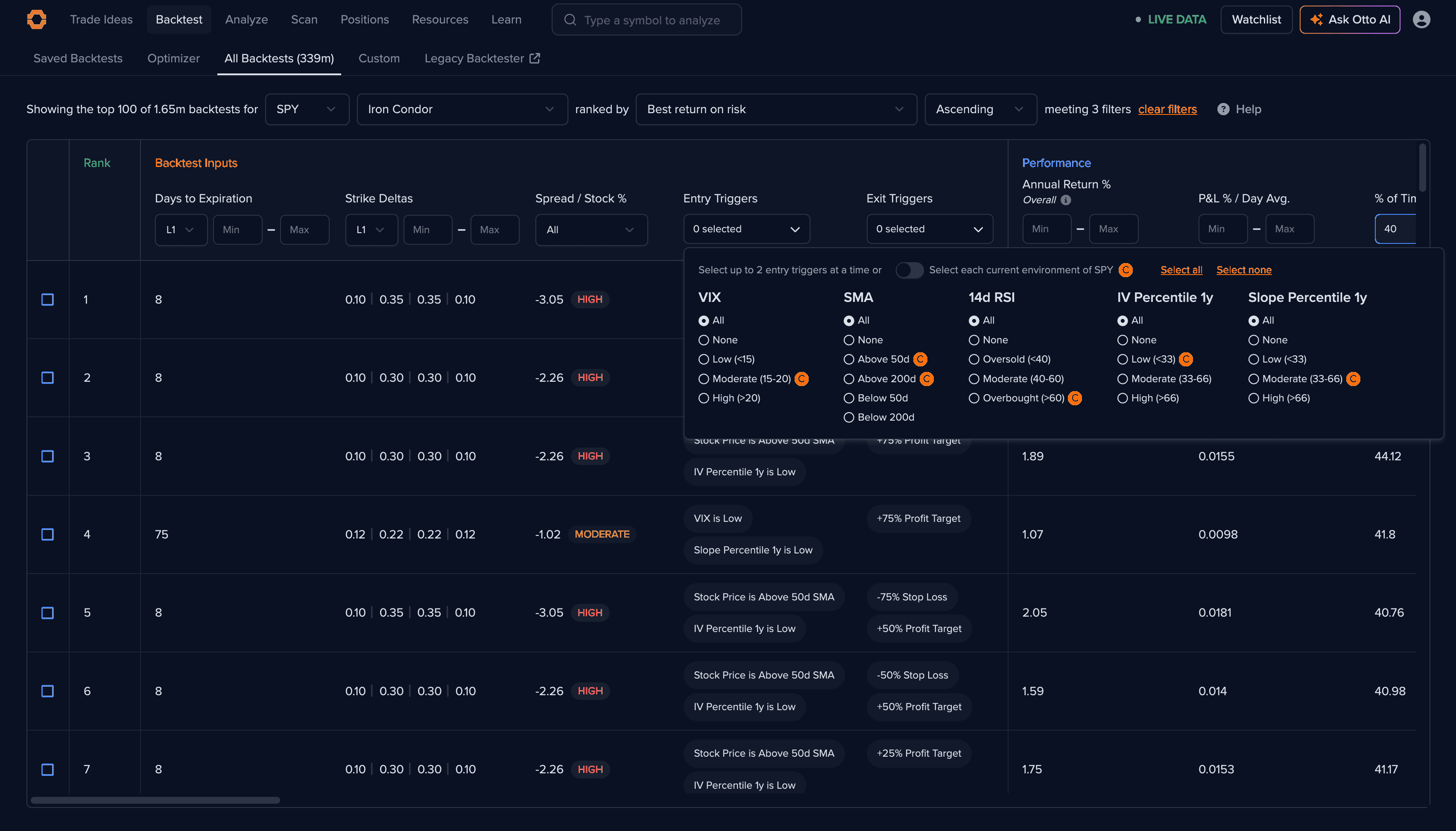Open Strike Deltas L1 dropdown
Viewport: 1456px width, 831px height.
coord(371,229)
